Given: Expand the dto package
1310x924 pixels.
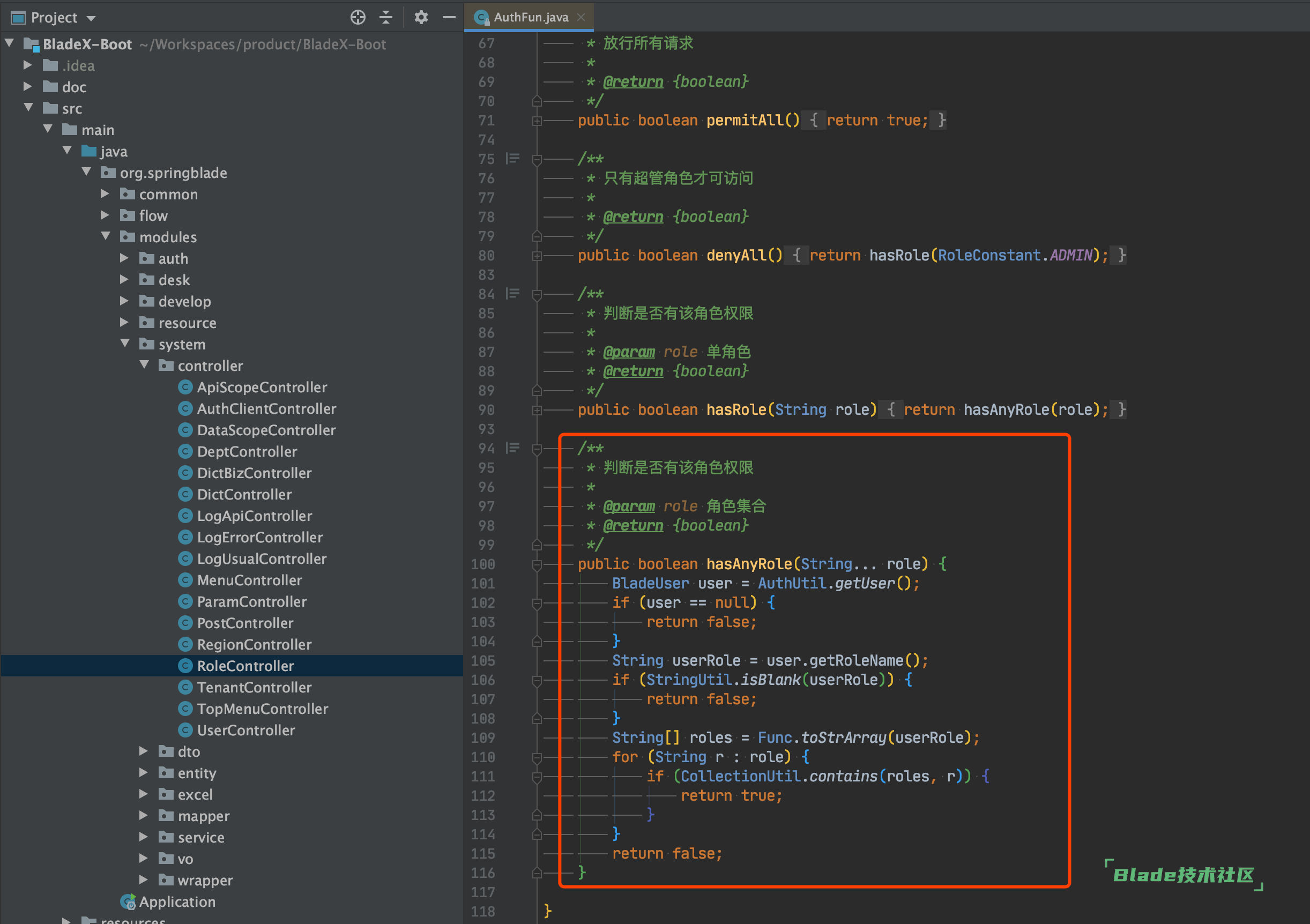Looking at the screenshot, I should [x=144, y=750].
